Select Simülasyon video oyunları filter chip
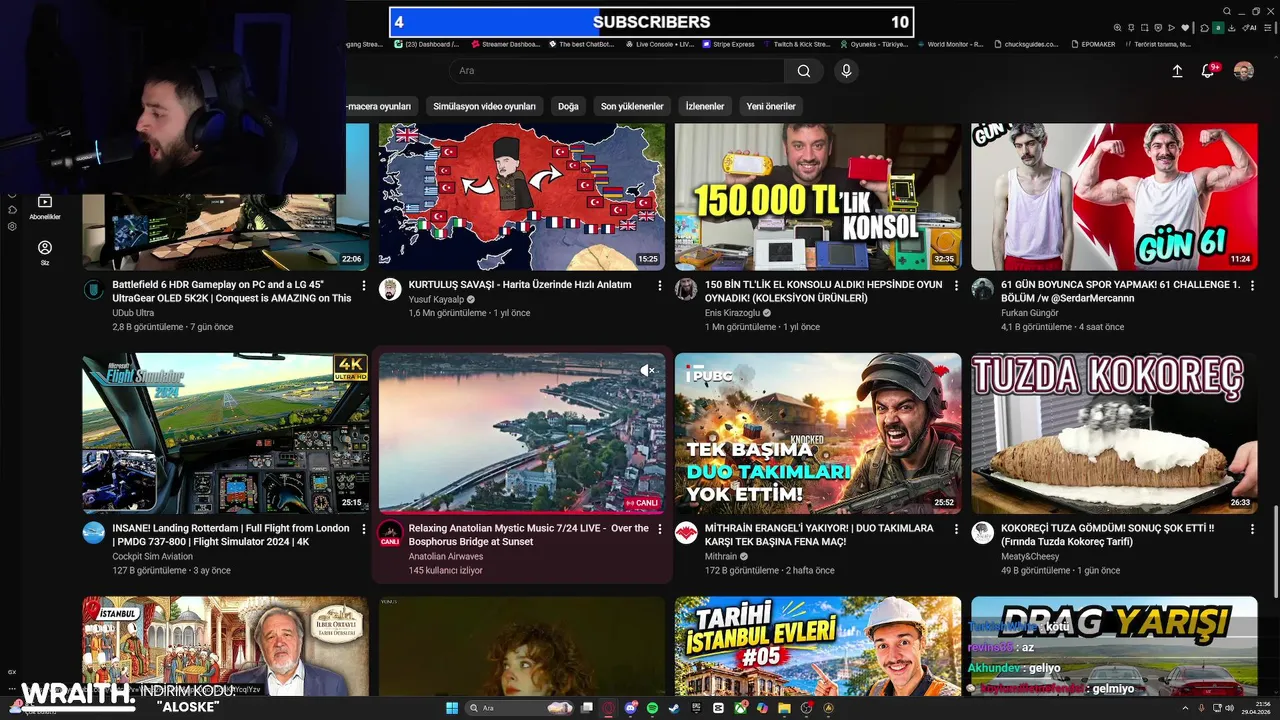 [484, 106]
